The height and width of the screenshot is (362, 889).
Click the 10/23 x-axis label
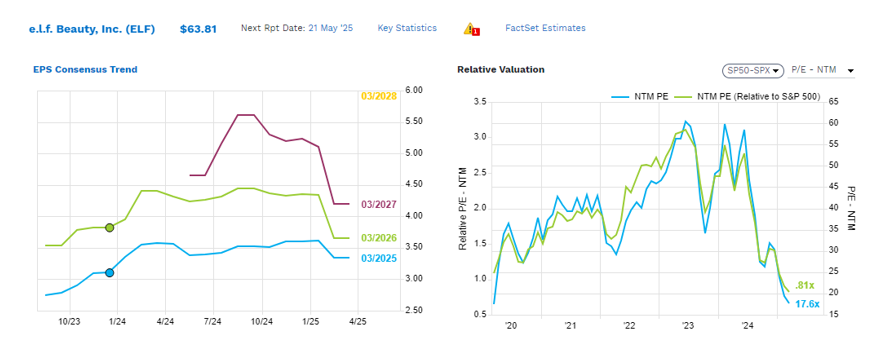pyautogui.click(x=70, y=321)
